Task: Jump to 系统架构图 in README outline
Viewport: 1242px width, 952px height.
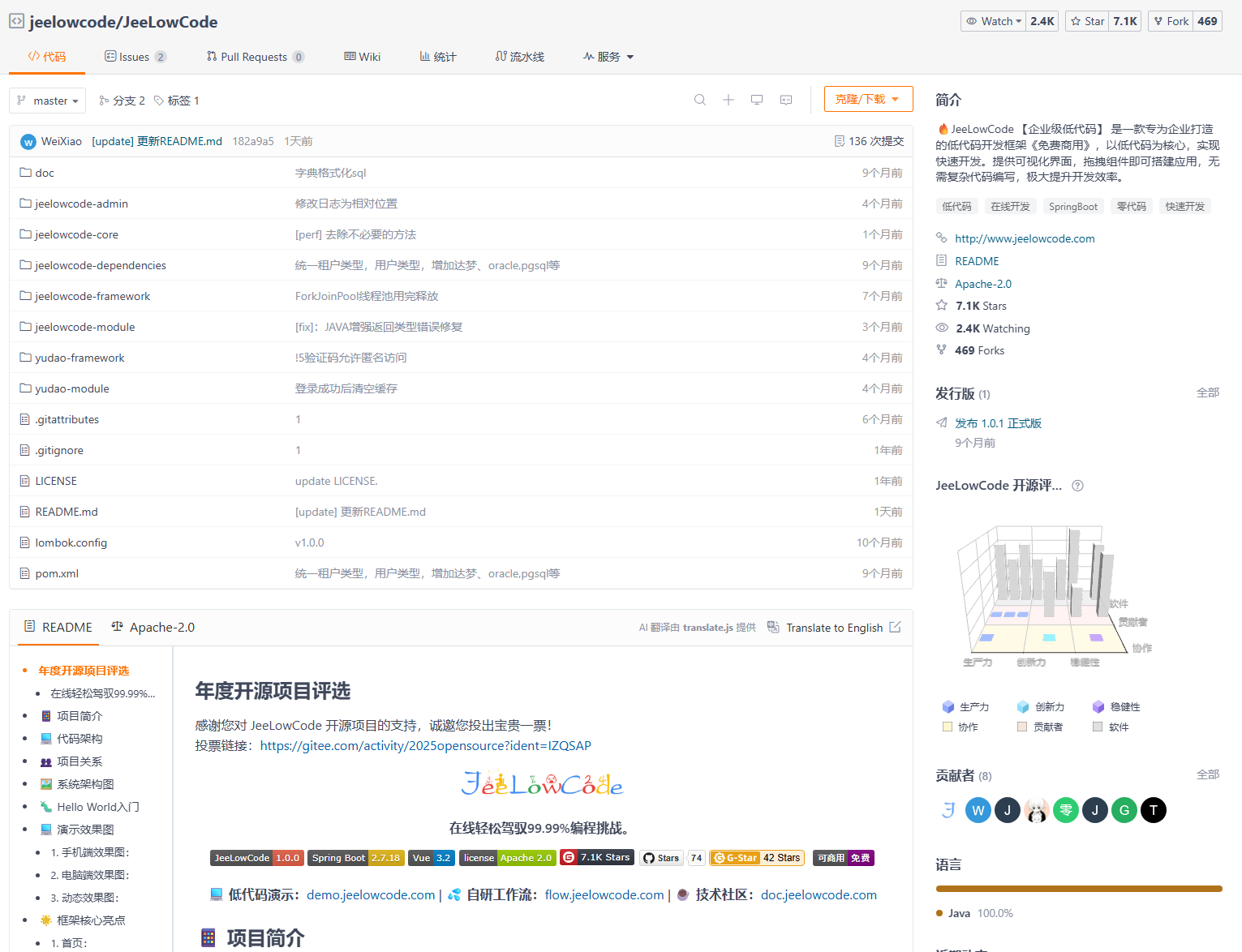Action: tap(85, 784)
